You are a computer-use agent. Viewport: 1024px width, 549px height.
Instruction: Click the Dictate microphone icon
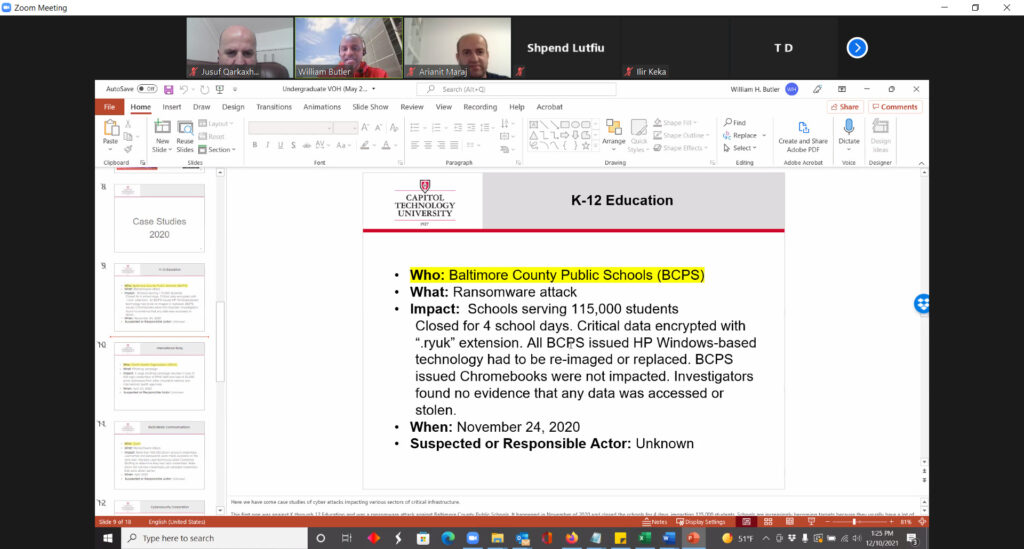point(848,127)
